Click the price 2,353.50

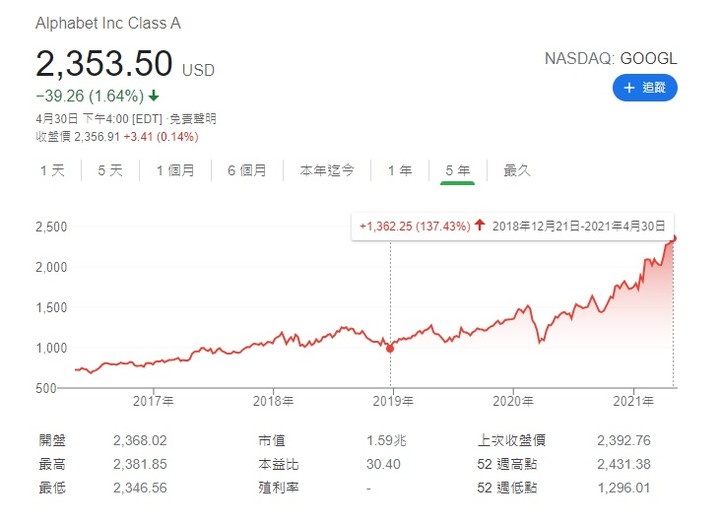(104, 63)
